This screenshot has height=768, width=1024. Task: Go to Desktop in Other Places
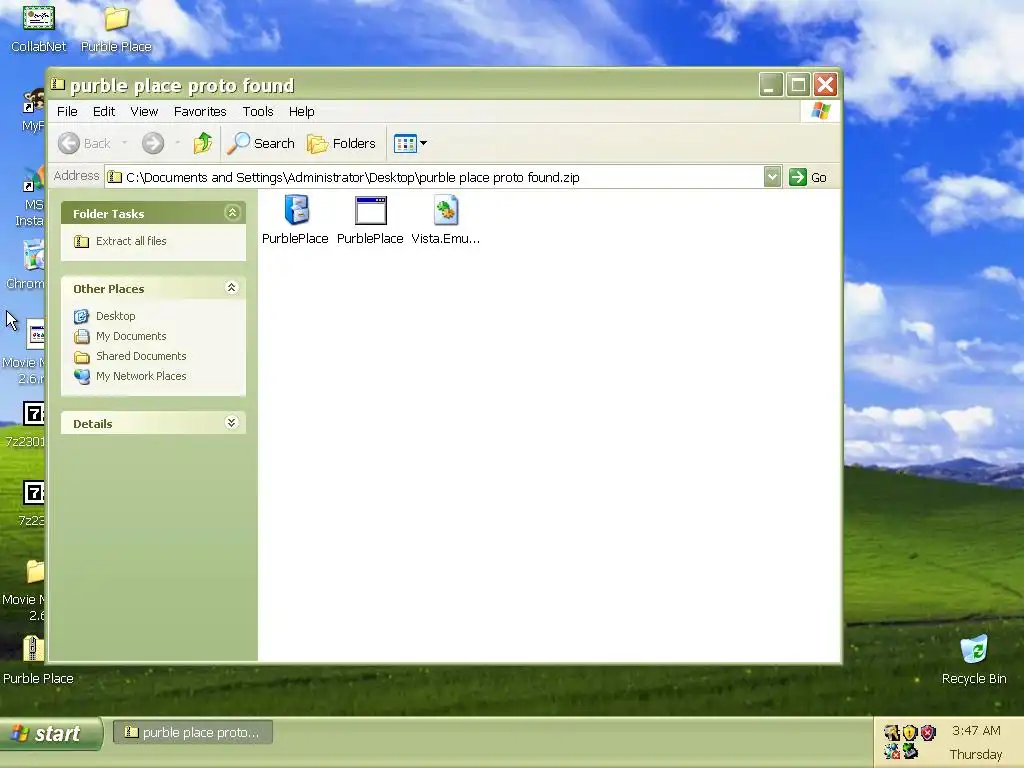click(116, 316)
